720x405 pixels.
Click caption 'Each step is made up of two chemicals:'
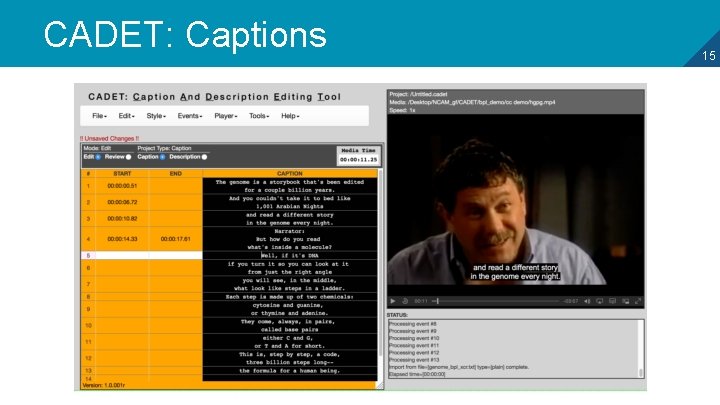290,297
